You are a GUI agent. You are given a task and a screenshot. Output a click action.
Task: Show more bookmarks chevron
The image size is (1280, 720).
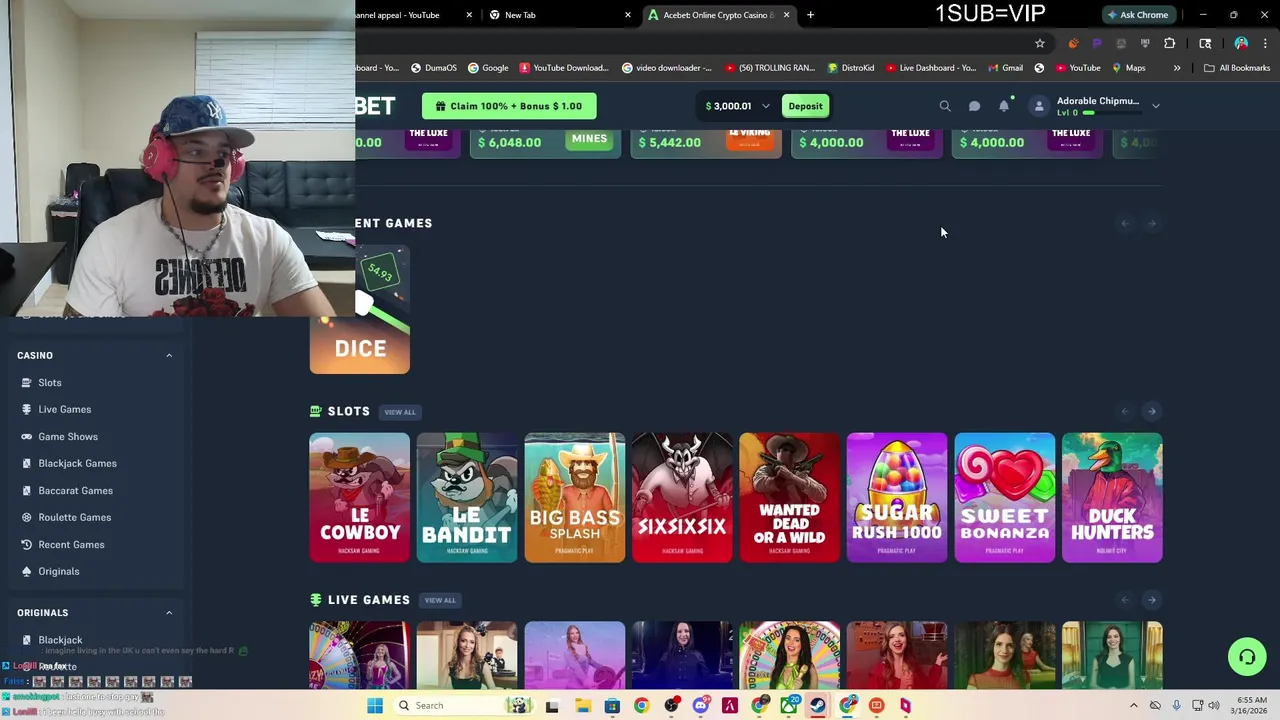click(1177, 68)
